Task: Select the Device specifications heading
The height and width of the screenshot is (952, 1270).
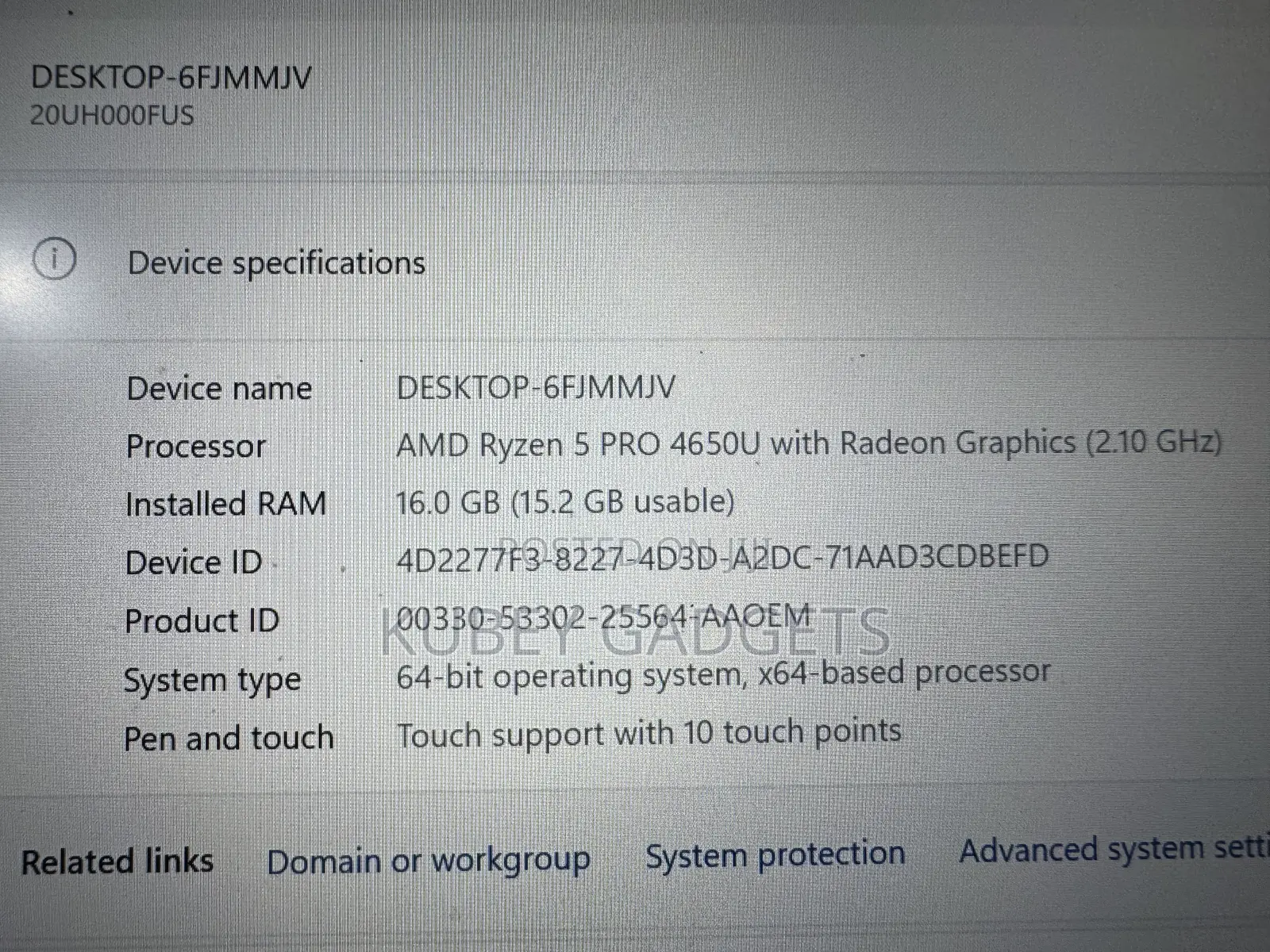Action: [x=276, y=263]
